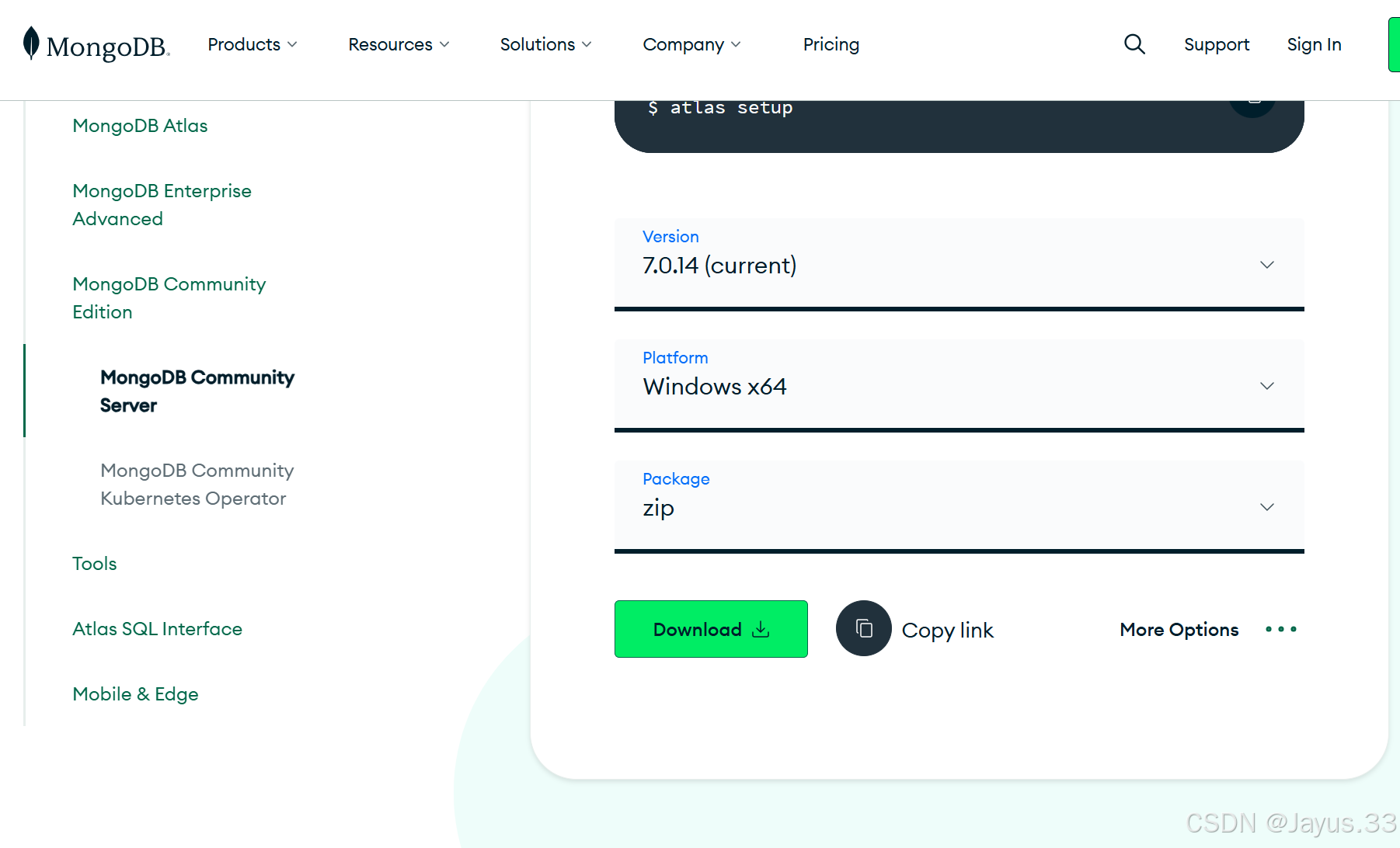Select MongoDB Enterprise Advanced in sidebar
The height and width of the screenshot is (848, 1400).
(x=162, y=205)
